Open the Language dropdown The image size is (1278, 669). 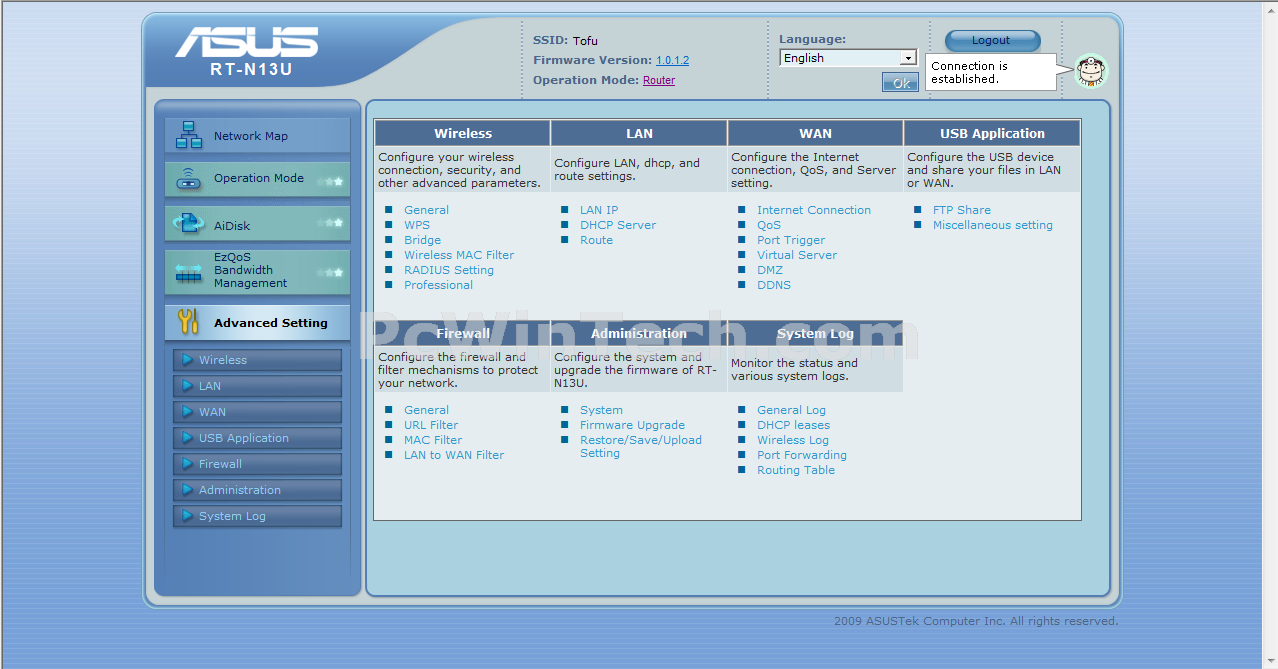tap(848, 58)
